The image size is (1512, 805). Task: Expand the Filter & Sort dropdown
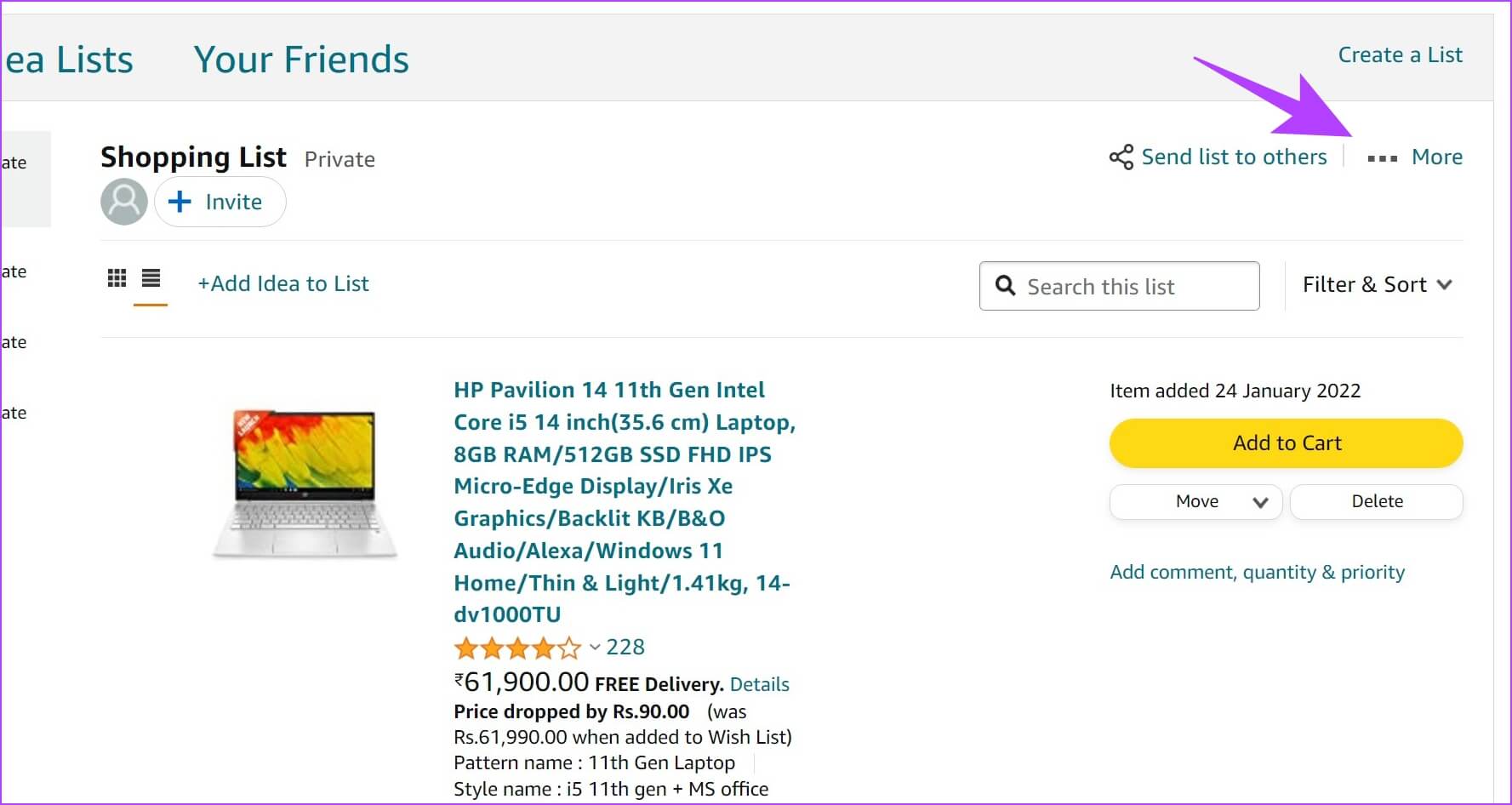coord(1376,285)
